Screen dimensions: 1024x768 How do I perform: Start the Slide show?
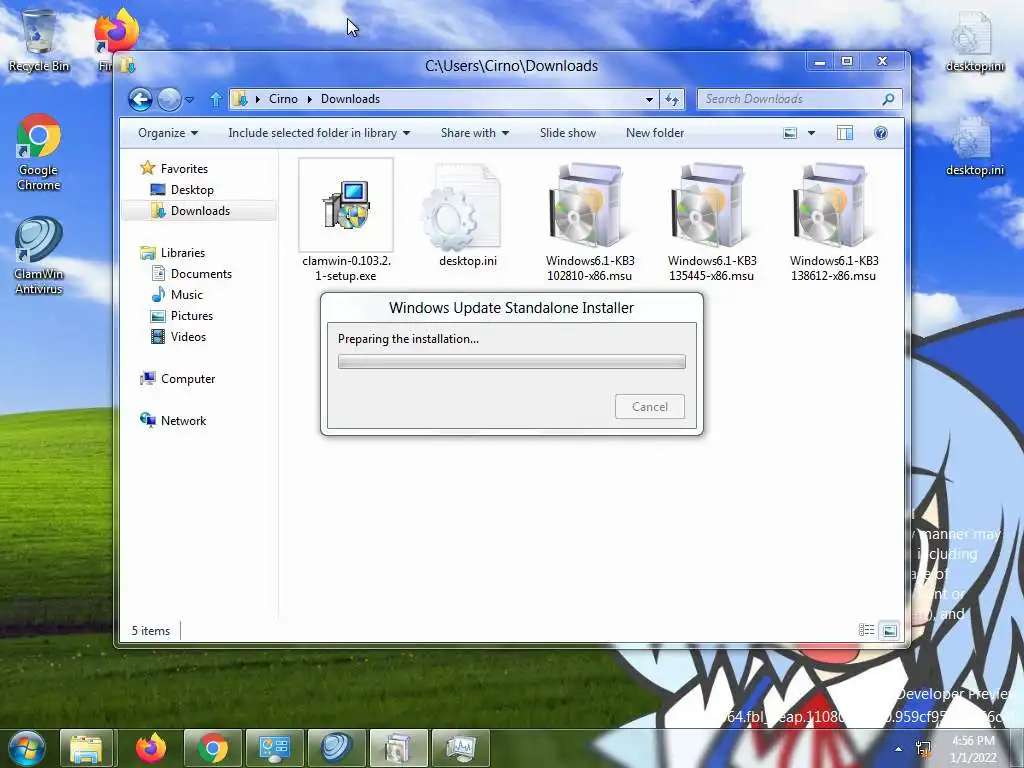click(568, 133)
